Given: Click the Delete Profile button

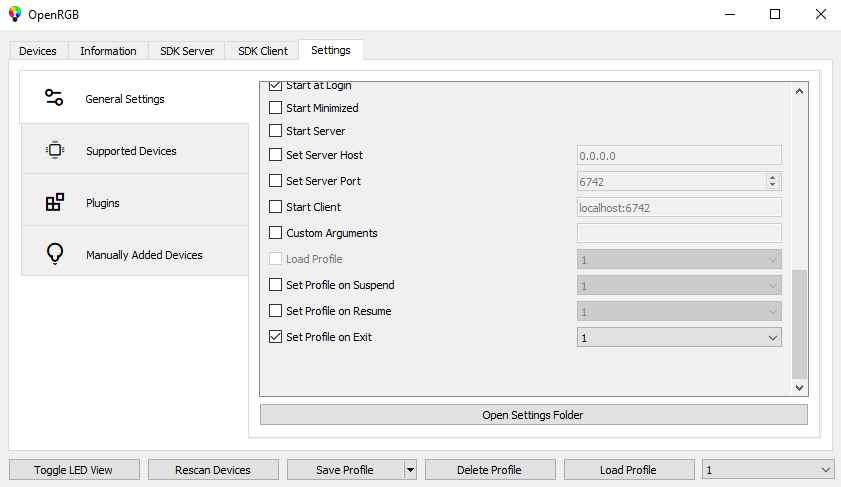Looking at the screenshot, I should click(490, 470).
